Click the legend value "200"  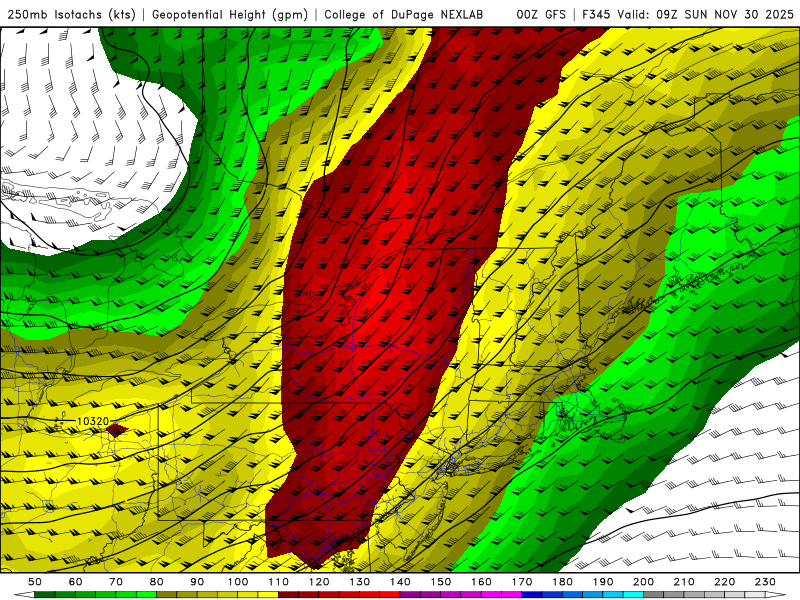coord(643,582)
